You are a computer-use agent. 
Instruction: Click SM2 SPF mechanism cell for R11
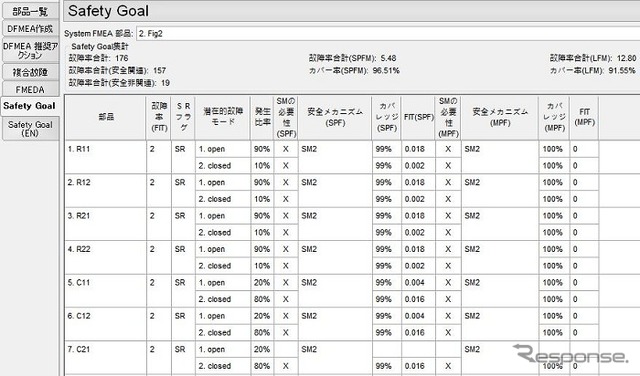pyautogui.click(x=335, y=157)
